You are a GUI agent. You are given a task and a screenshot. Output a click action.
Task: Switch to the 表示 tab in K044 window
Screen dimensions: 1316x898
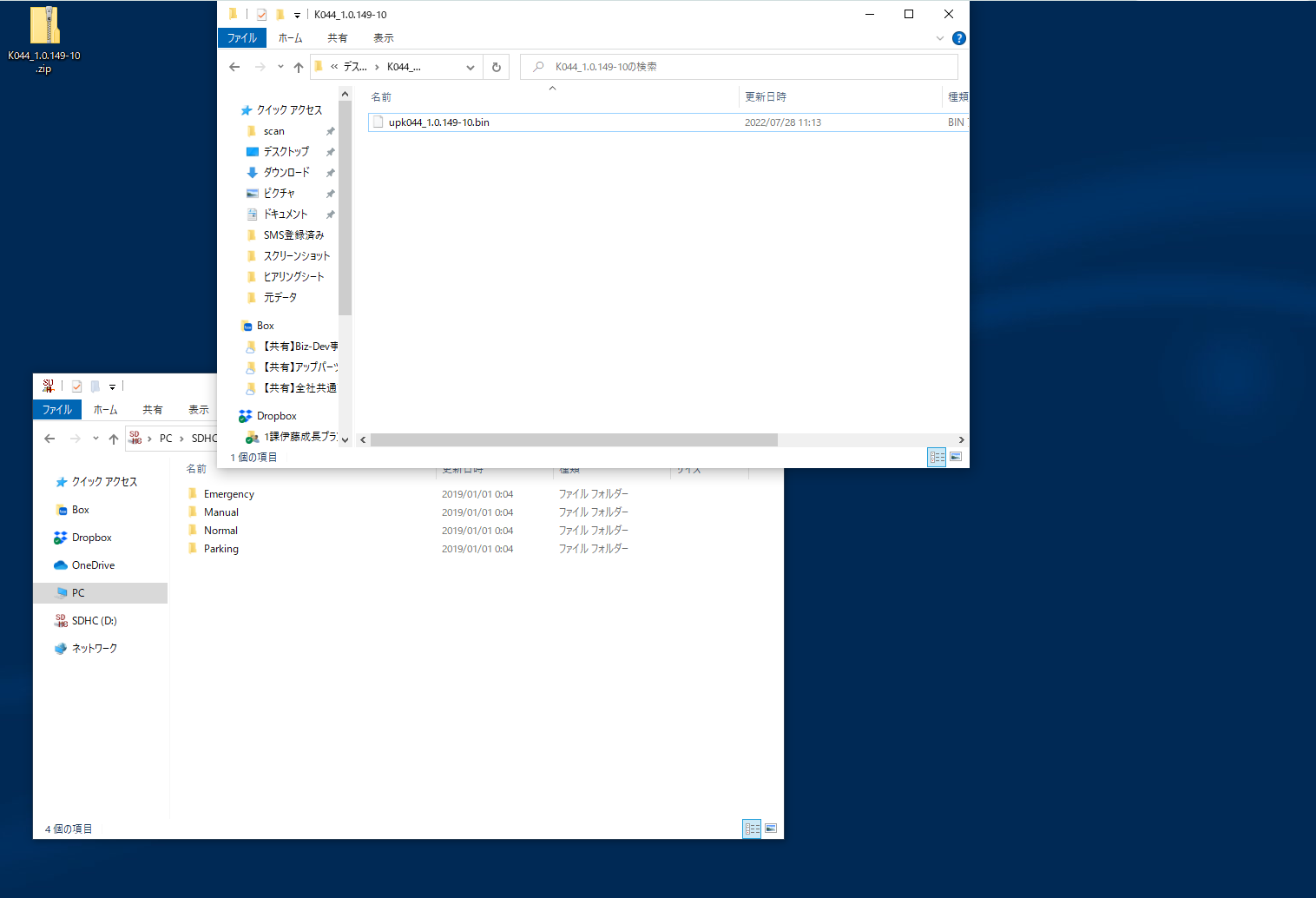click(x=383, y=38)
